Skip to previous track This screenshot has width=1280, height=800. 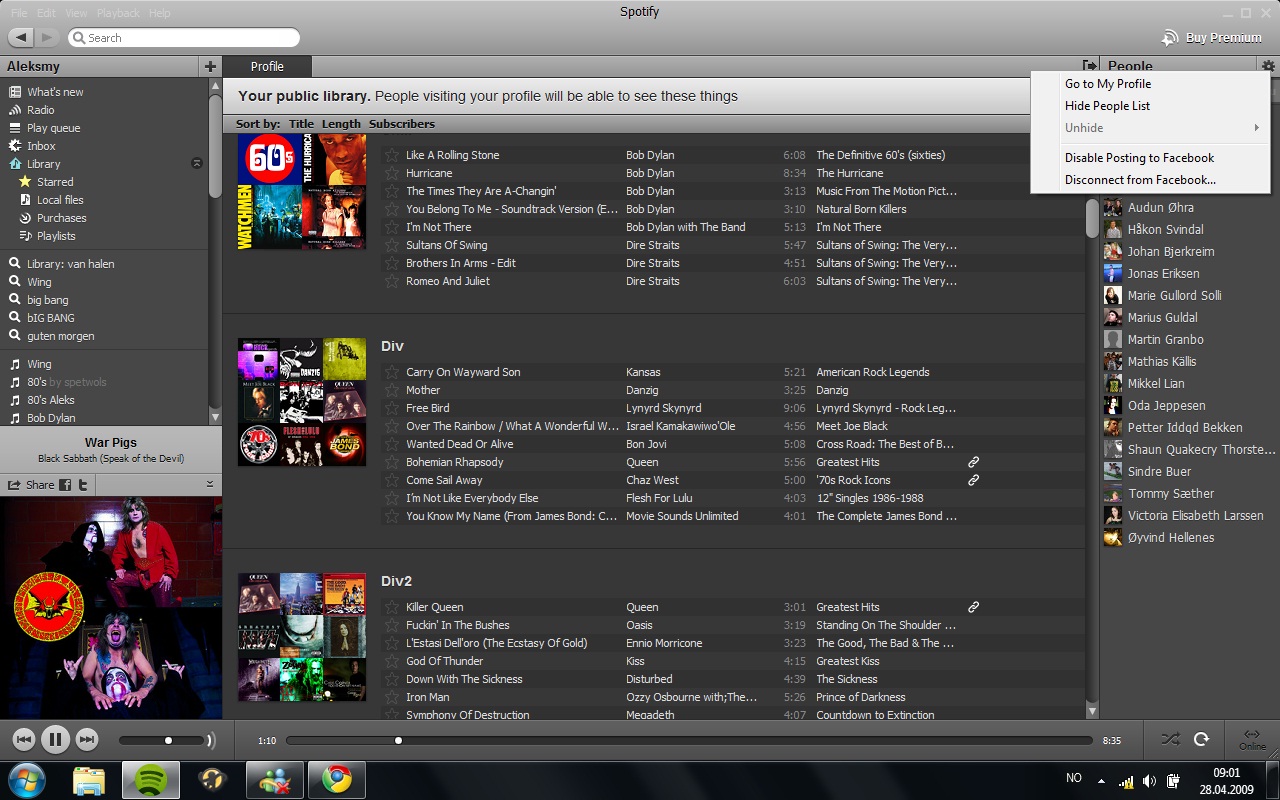click(x=24, y=740)
